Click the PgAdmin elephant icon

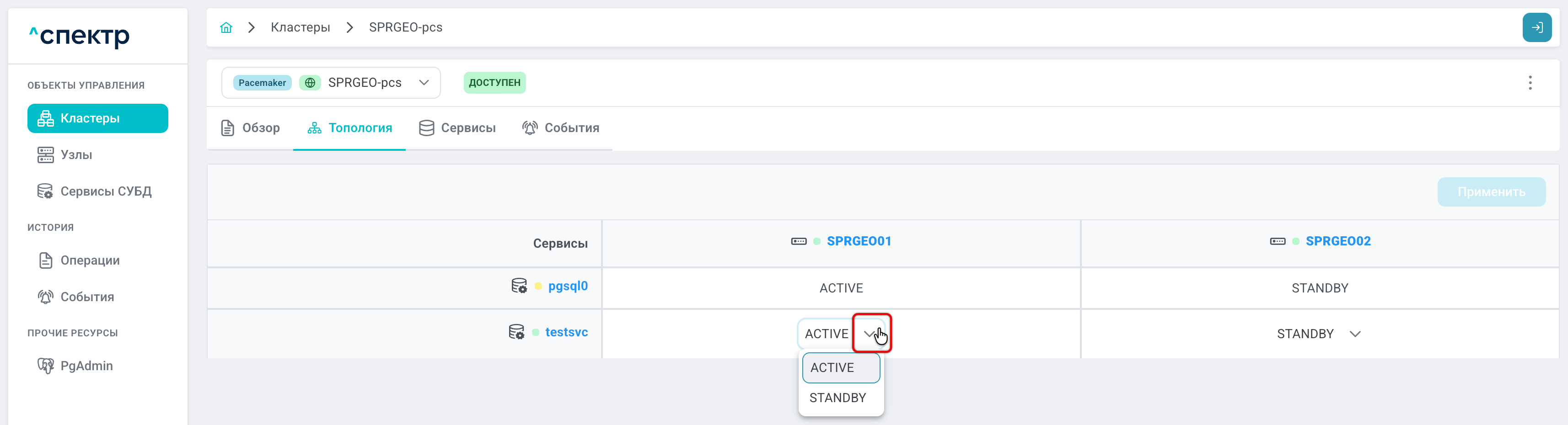46,366
